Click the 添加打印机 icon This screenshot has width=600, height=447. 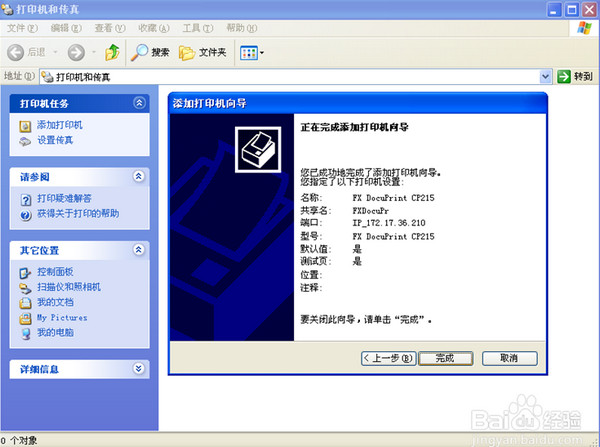(25, 126)
